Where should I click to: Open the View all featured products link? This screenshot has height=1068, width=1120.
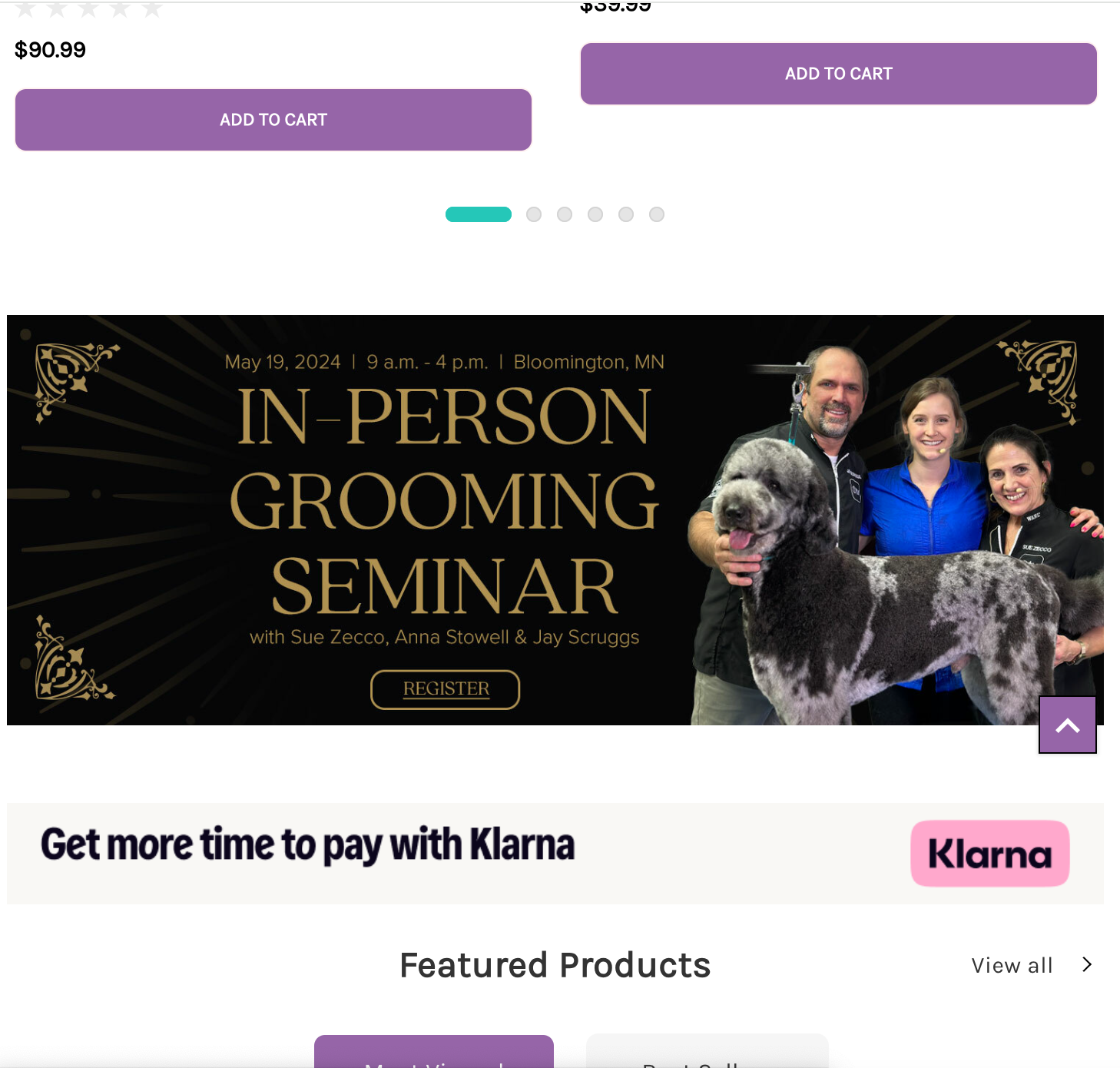[x=1012, y=965]
